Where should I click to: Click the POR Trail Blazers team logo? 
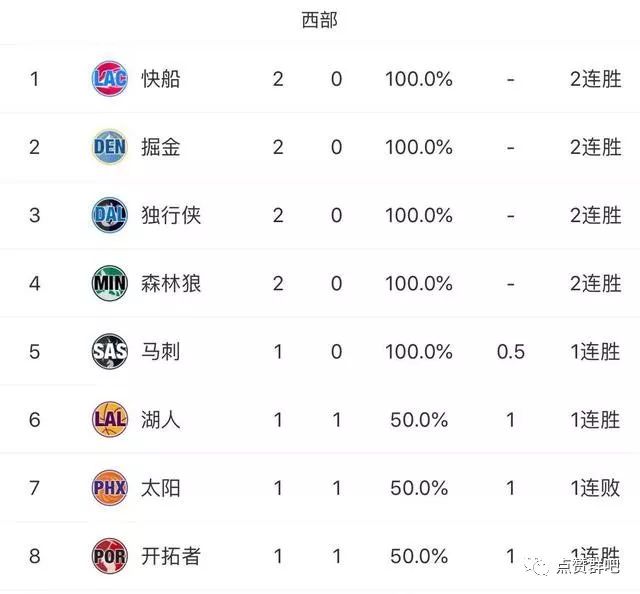pos(110,556)
